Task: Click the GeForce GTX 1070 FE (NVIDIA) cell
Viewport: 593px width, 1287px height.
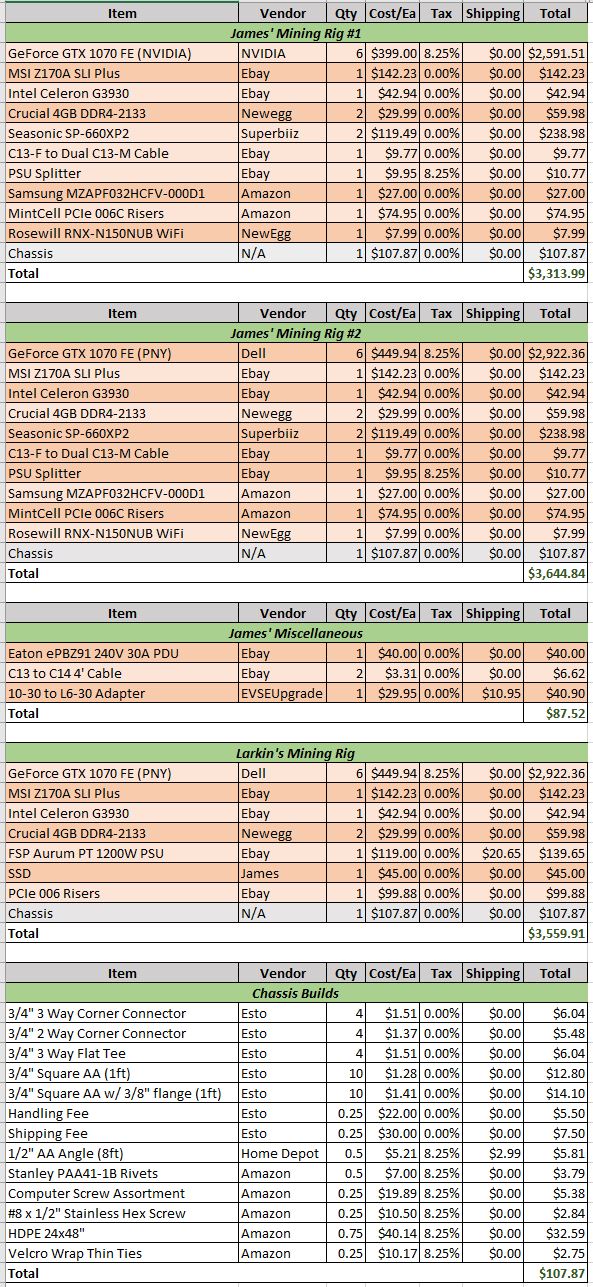Action: tap(121, 53)
